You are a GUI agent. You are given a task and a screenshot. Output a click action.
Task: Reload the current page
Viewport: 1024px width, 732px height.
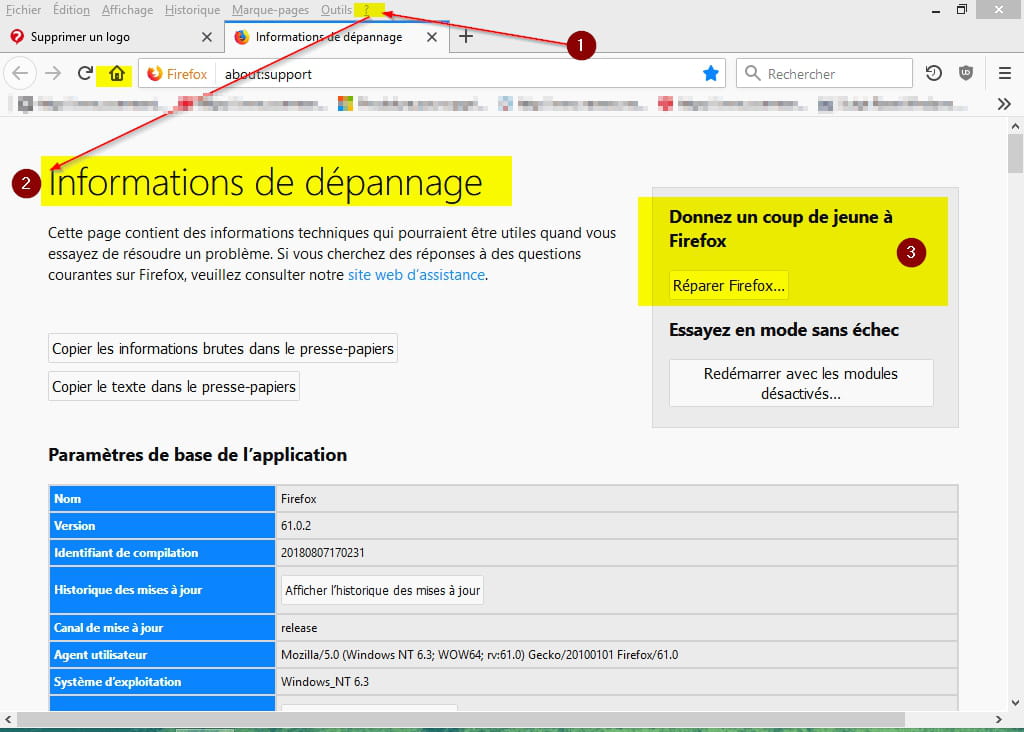point(85,73)
